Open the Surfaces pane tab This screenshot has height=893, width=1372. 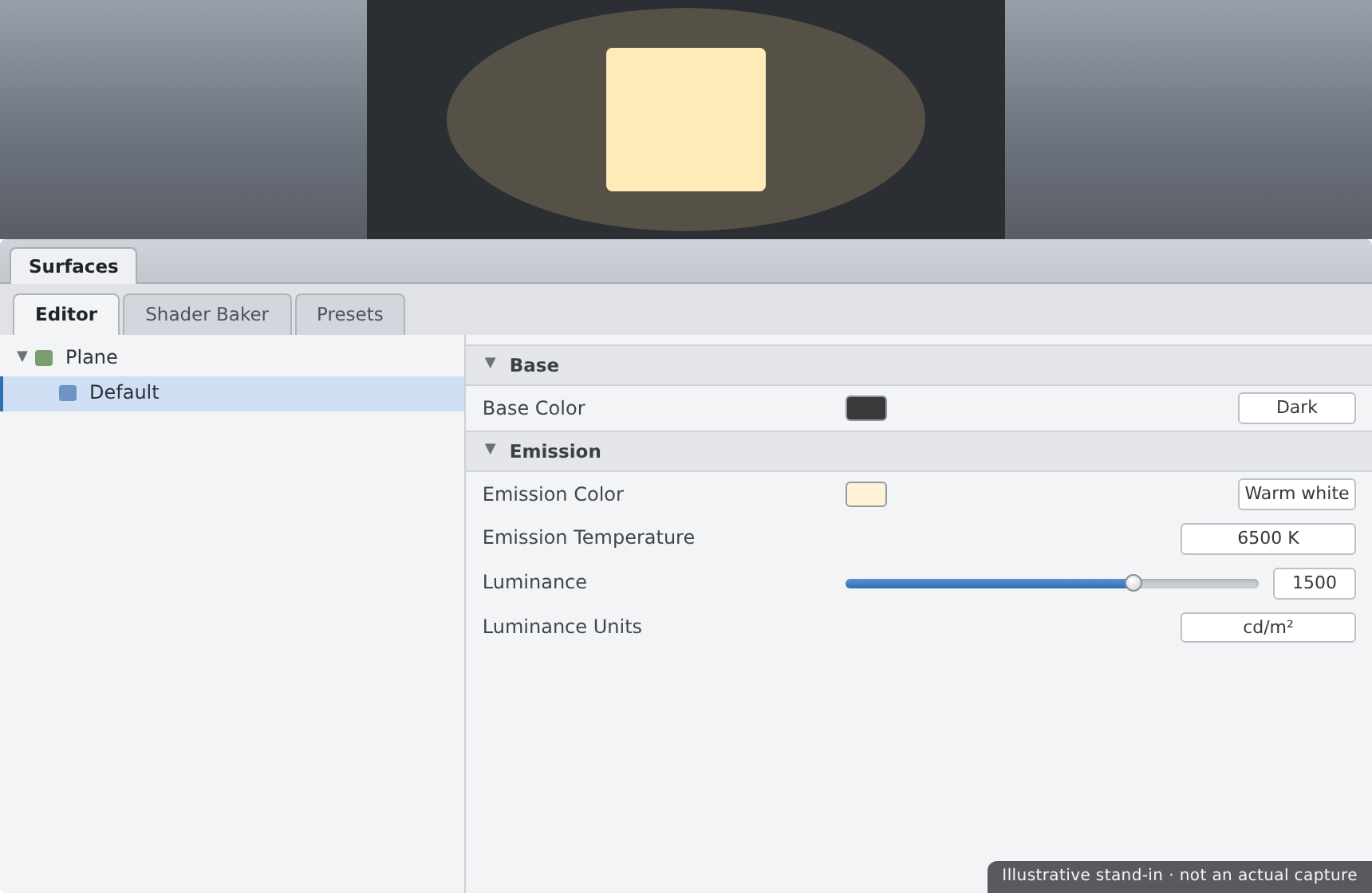coord(73,266)
